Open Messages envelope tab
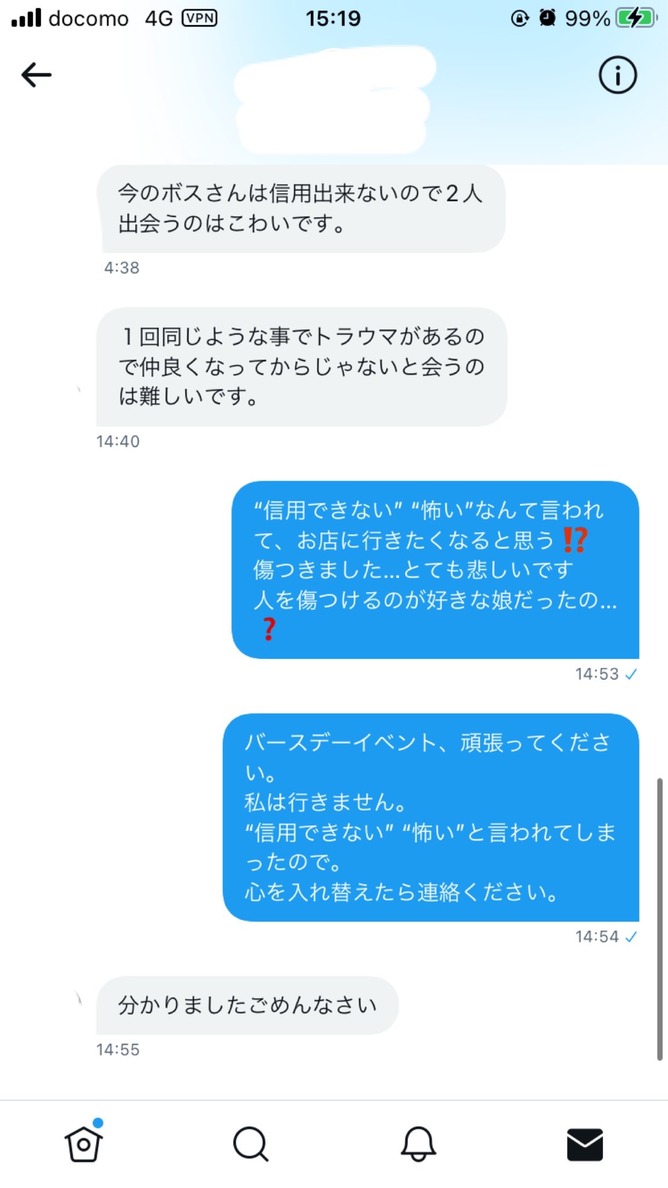668x1188 pixels. pyautogui.click(x=585, y=1144)
